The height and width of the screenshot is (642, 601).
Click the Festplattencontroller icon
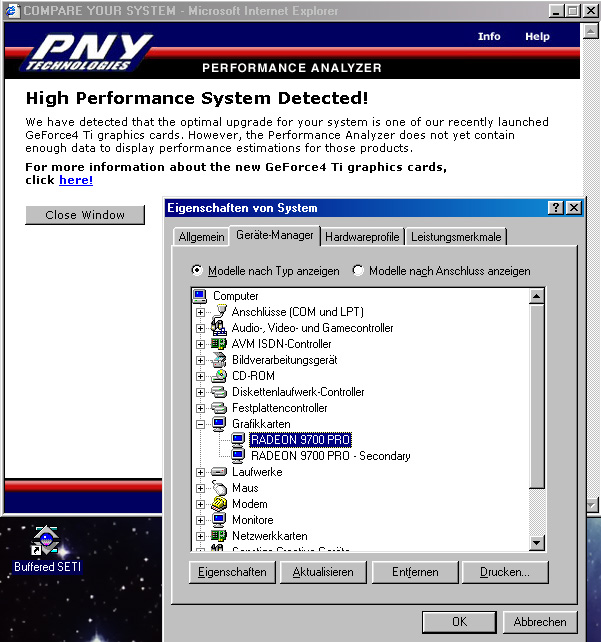point(219,408)
